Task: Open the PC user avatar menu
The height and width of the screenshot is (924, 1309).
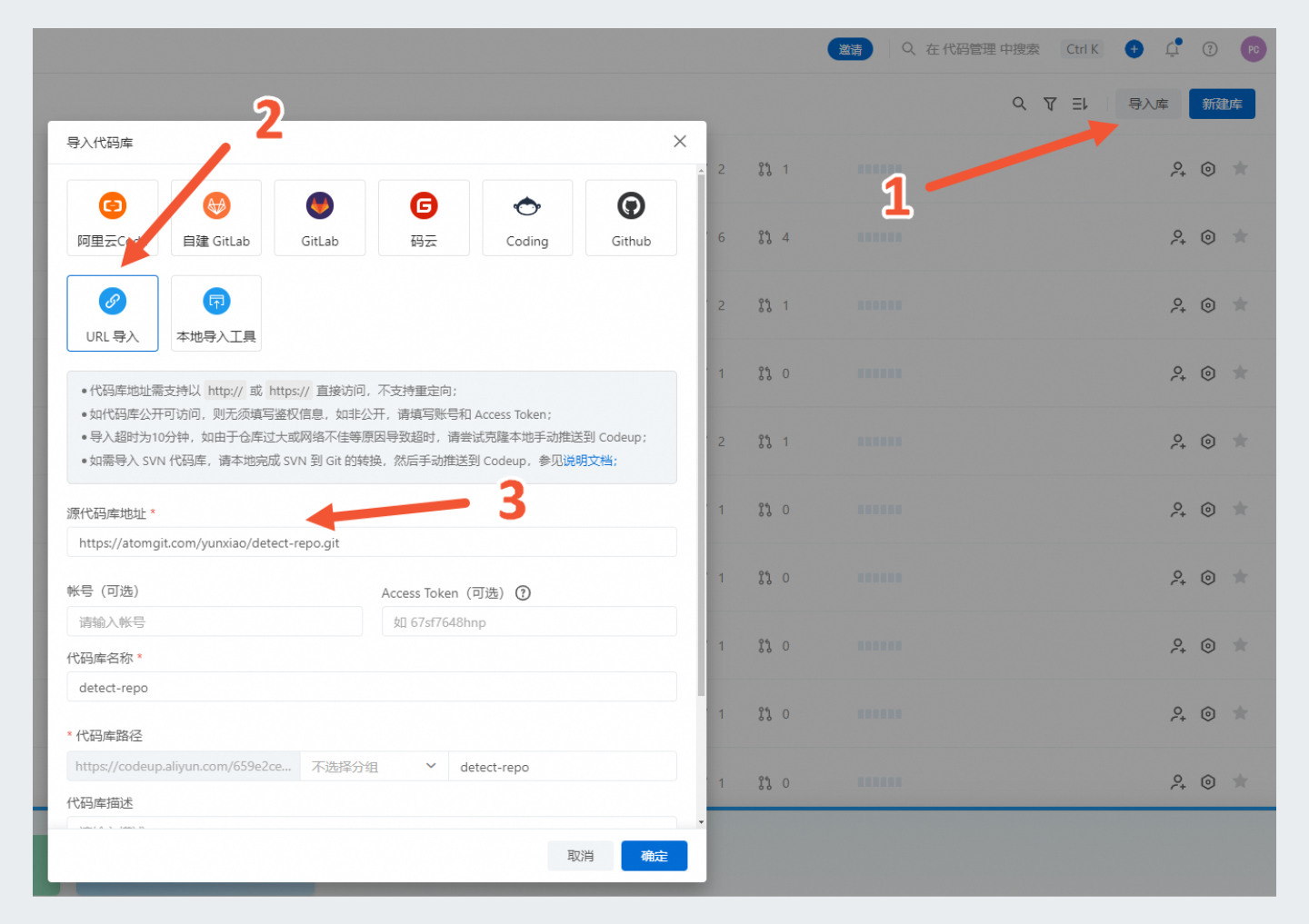Action: [x=1254, y=49]
